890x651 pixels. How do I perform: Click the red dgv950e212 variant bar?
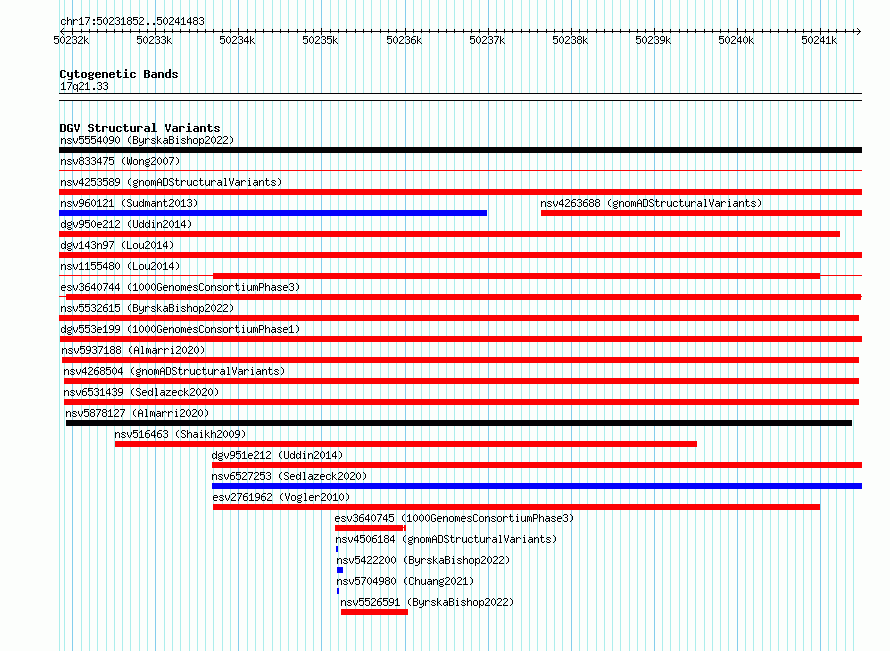(450, 234)
